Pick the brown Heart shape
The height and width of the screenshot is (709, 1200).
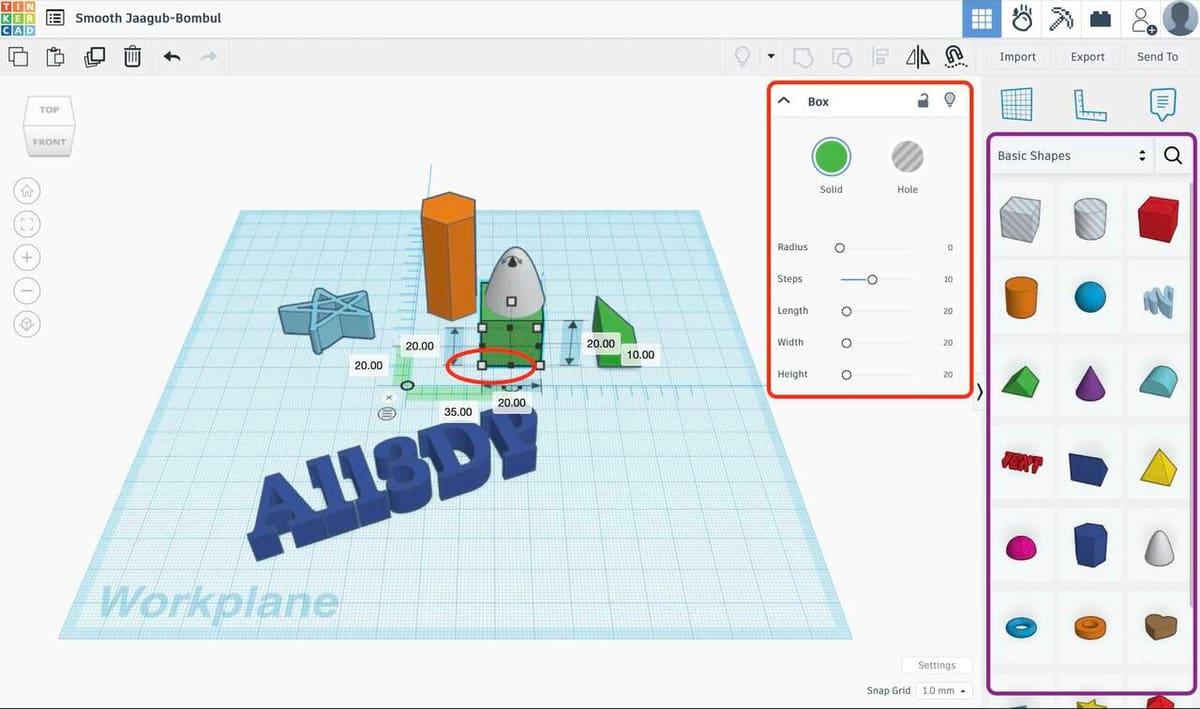pyautogui.click(x=1160, y=627)
